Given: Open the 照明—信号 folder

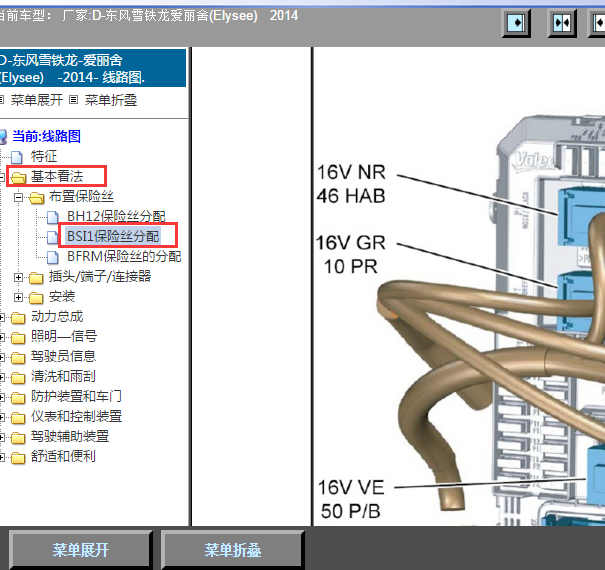Looking at the screenshot, I should pyautogui.click(x=64, y=337).
